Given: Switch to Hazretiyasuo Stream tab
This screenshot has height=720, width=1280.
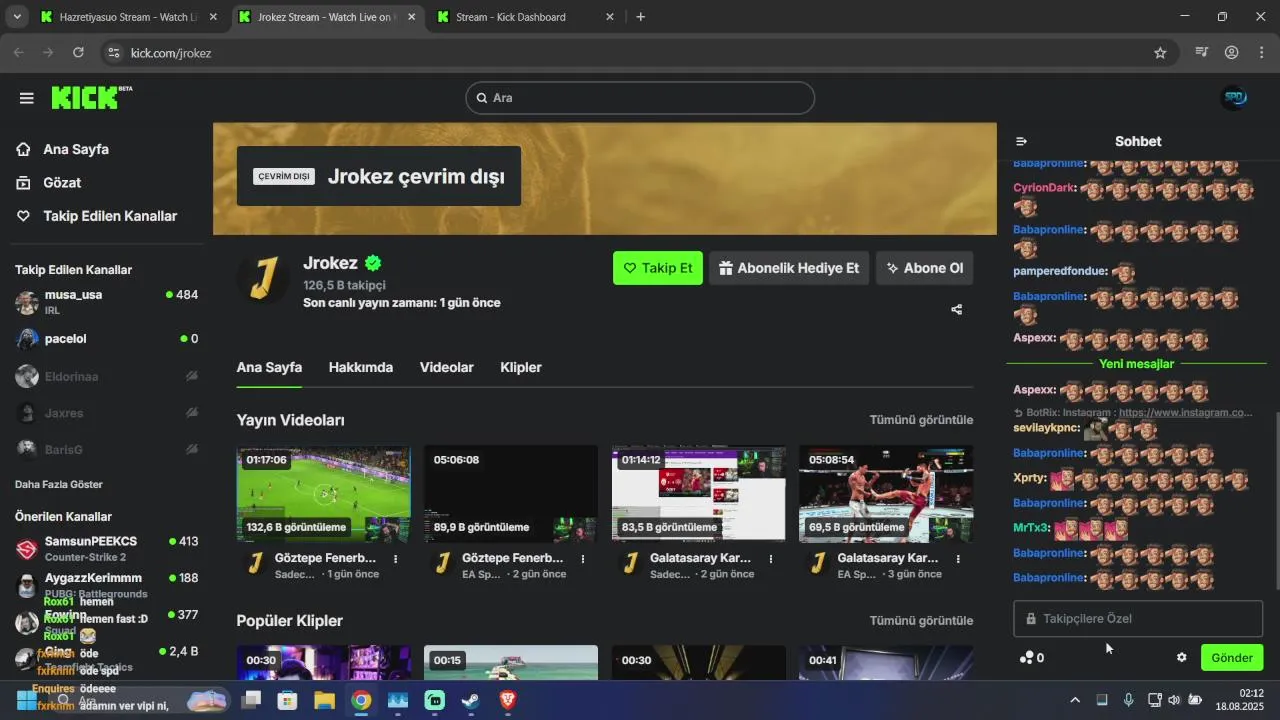Looking at the screenshot, I should pos(128,17).
